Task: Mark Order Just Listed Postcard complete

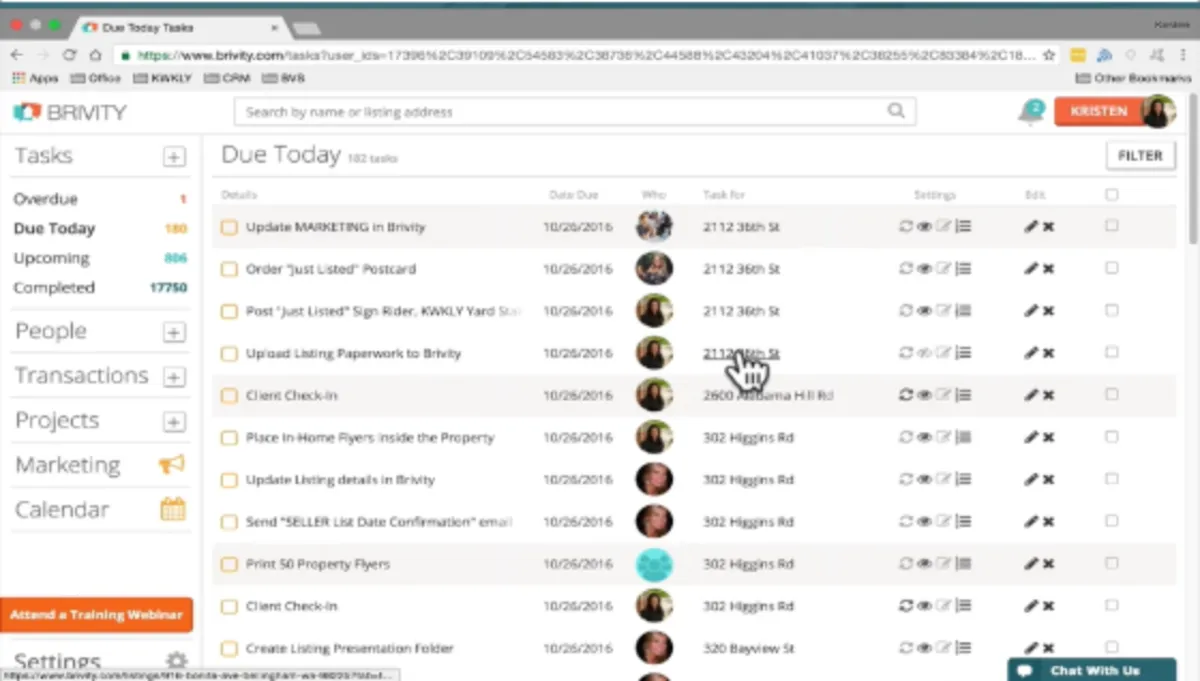Action: pos(229,269)
